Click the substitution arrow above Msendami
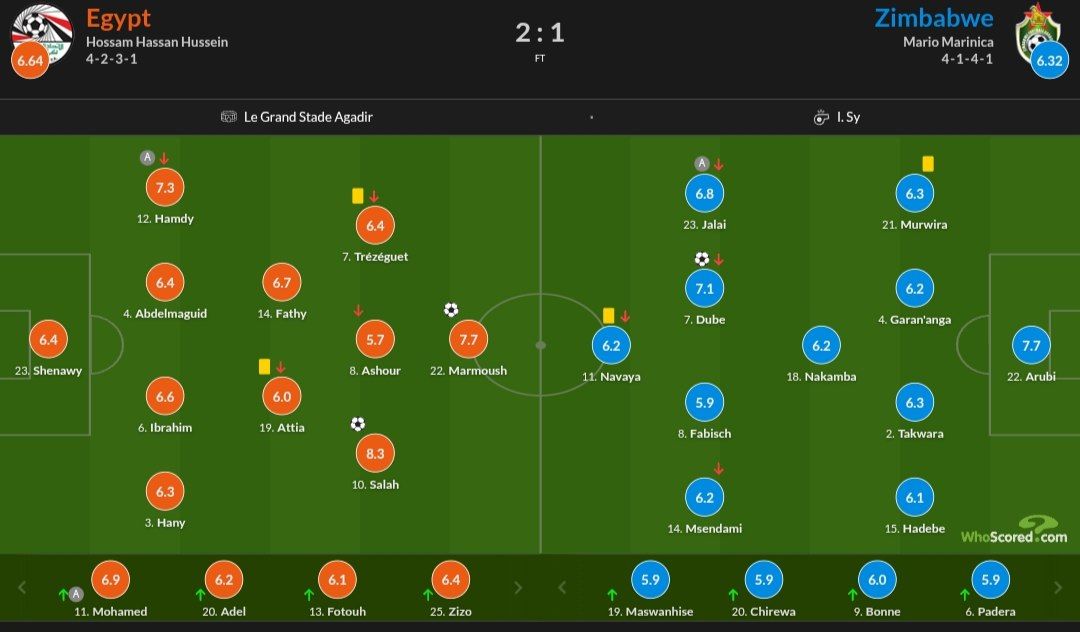Viewport: 1080px width, 632px height. [x=718, y=468]
